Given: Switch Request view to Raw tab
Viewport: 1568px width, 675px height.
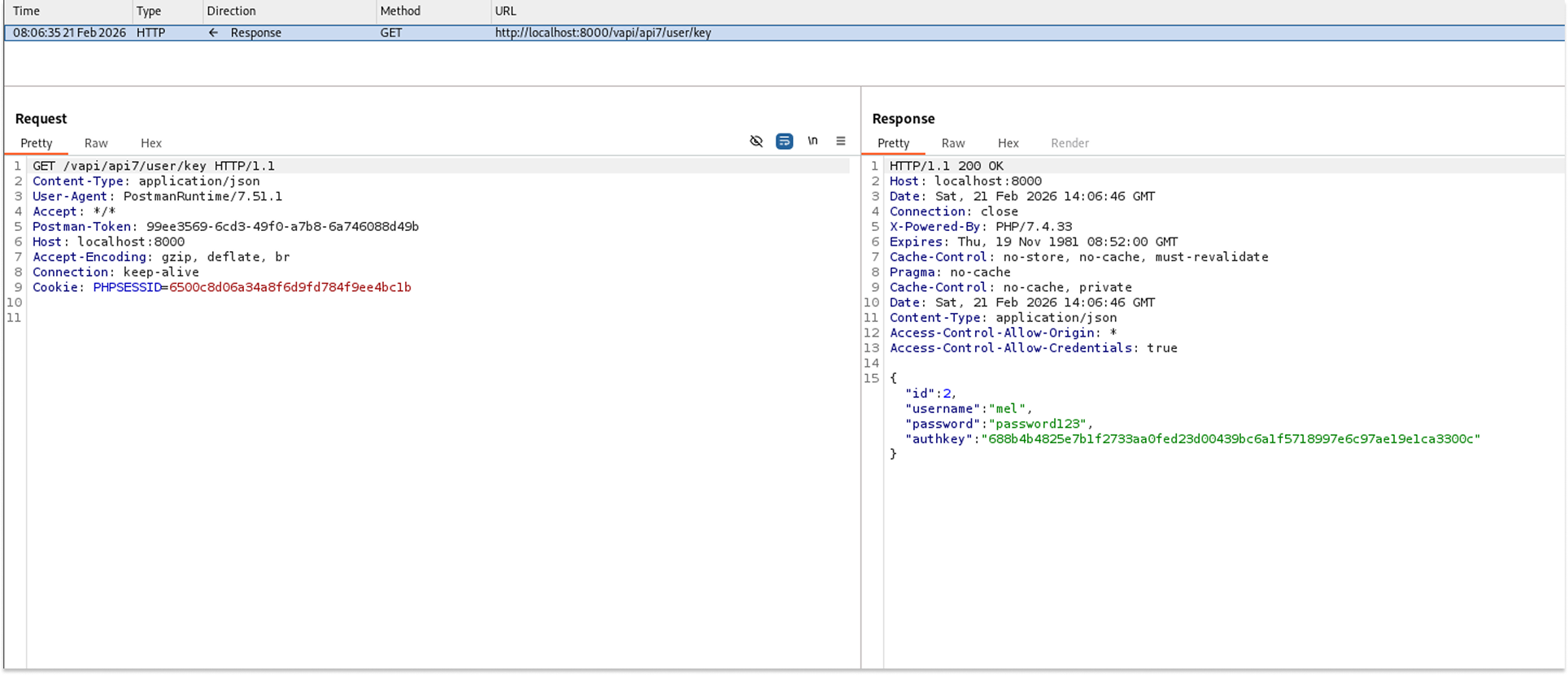Looking at the screenshot, I should pos(96,143).
